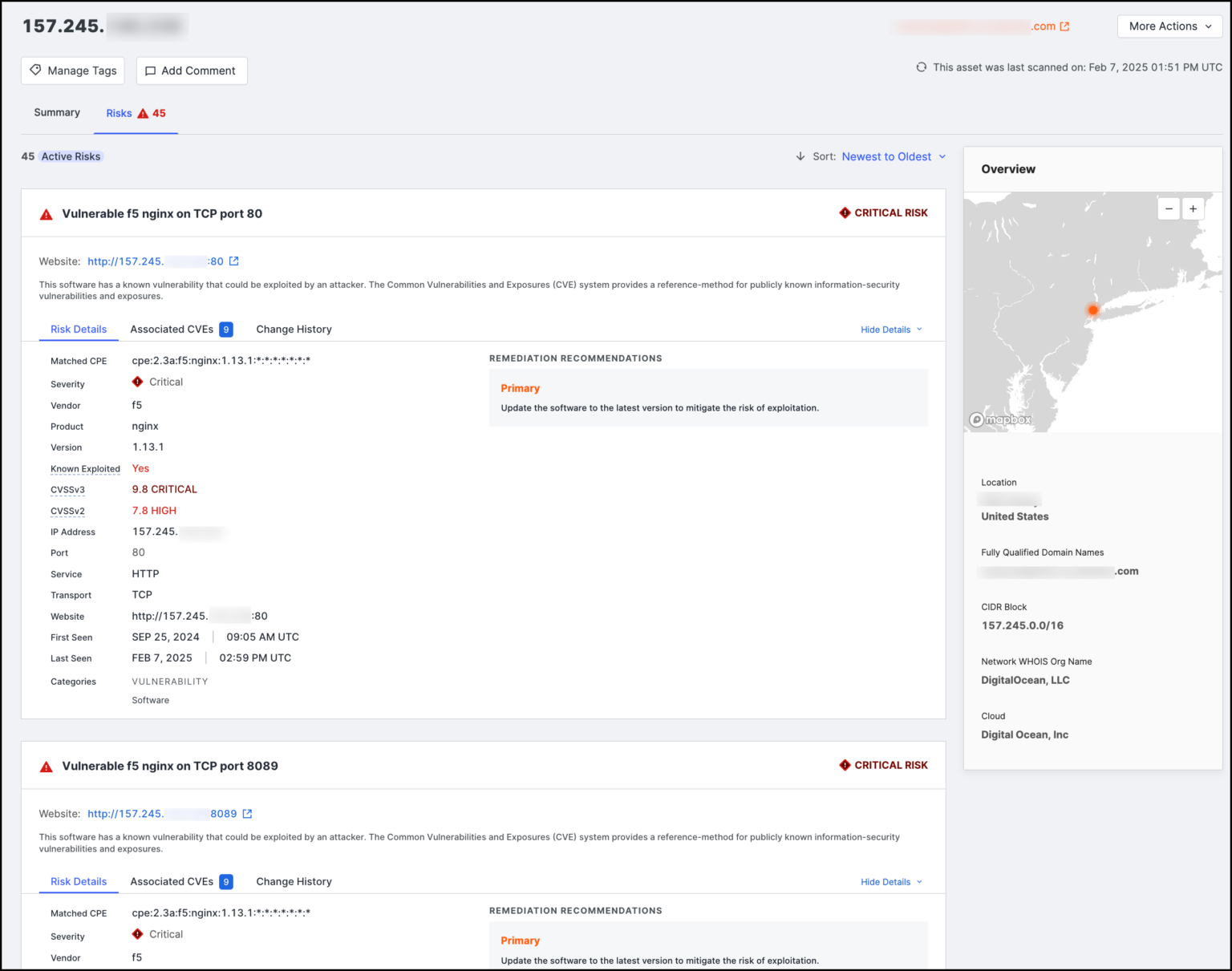1232x971 pixels.
Task: Click the refresh icon beside last scanned text
Action: [922, 67]
